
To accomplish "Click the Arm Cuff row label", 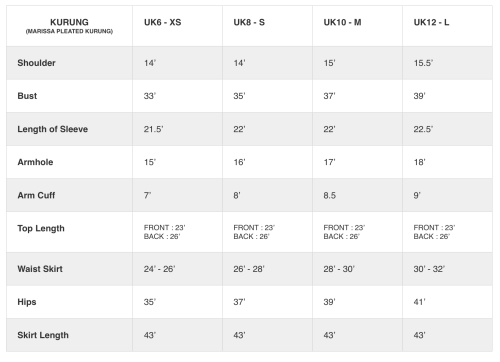I will pos(36,195).
